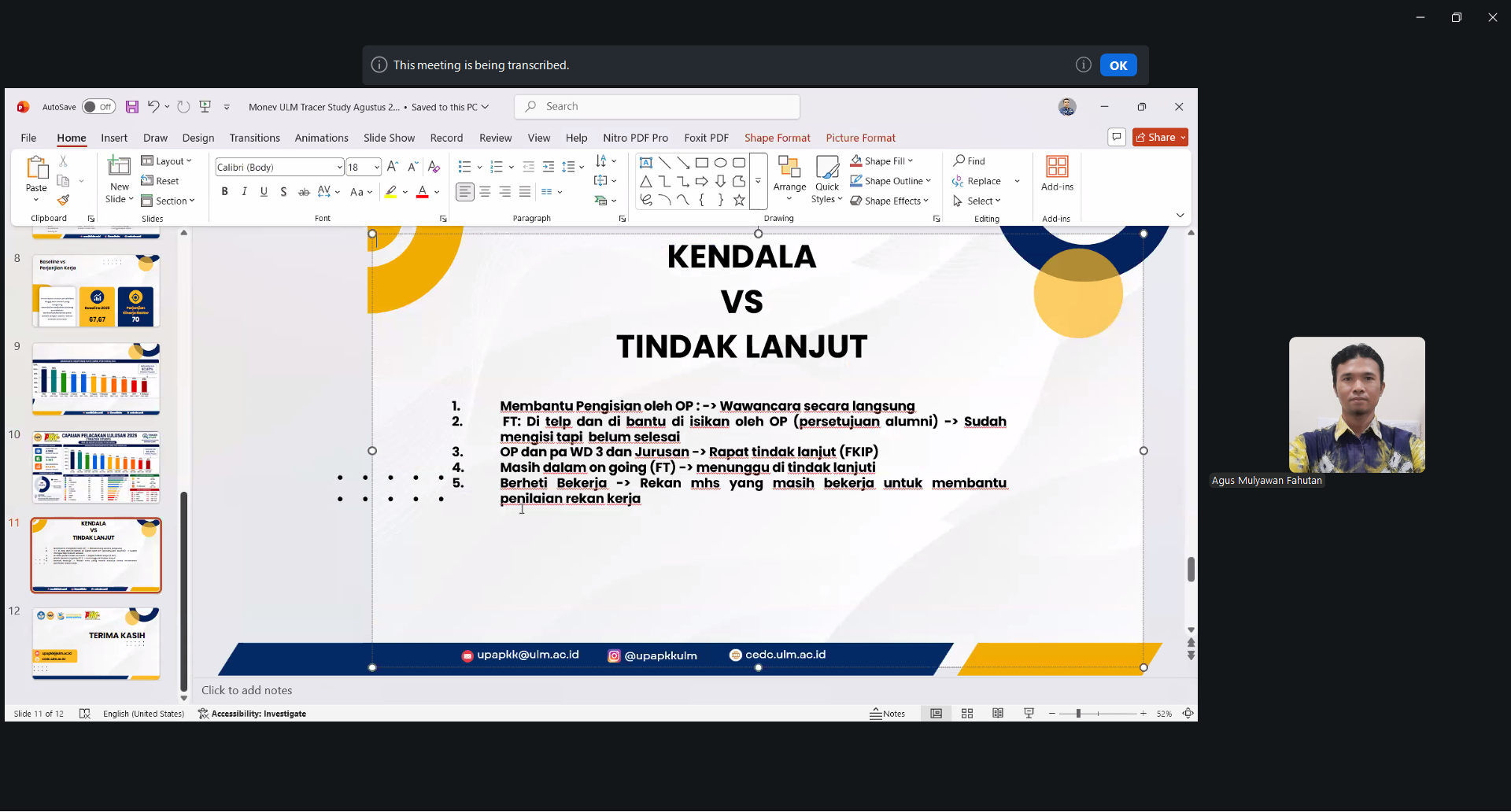Open the Transitions tab

pos(255,138)
